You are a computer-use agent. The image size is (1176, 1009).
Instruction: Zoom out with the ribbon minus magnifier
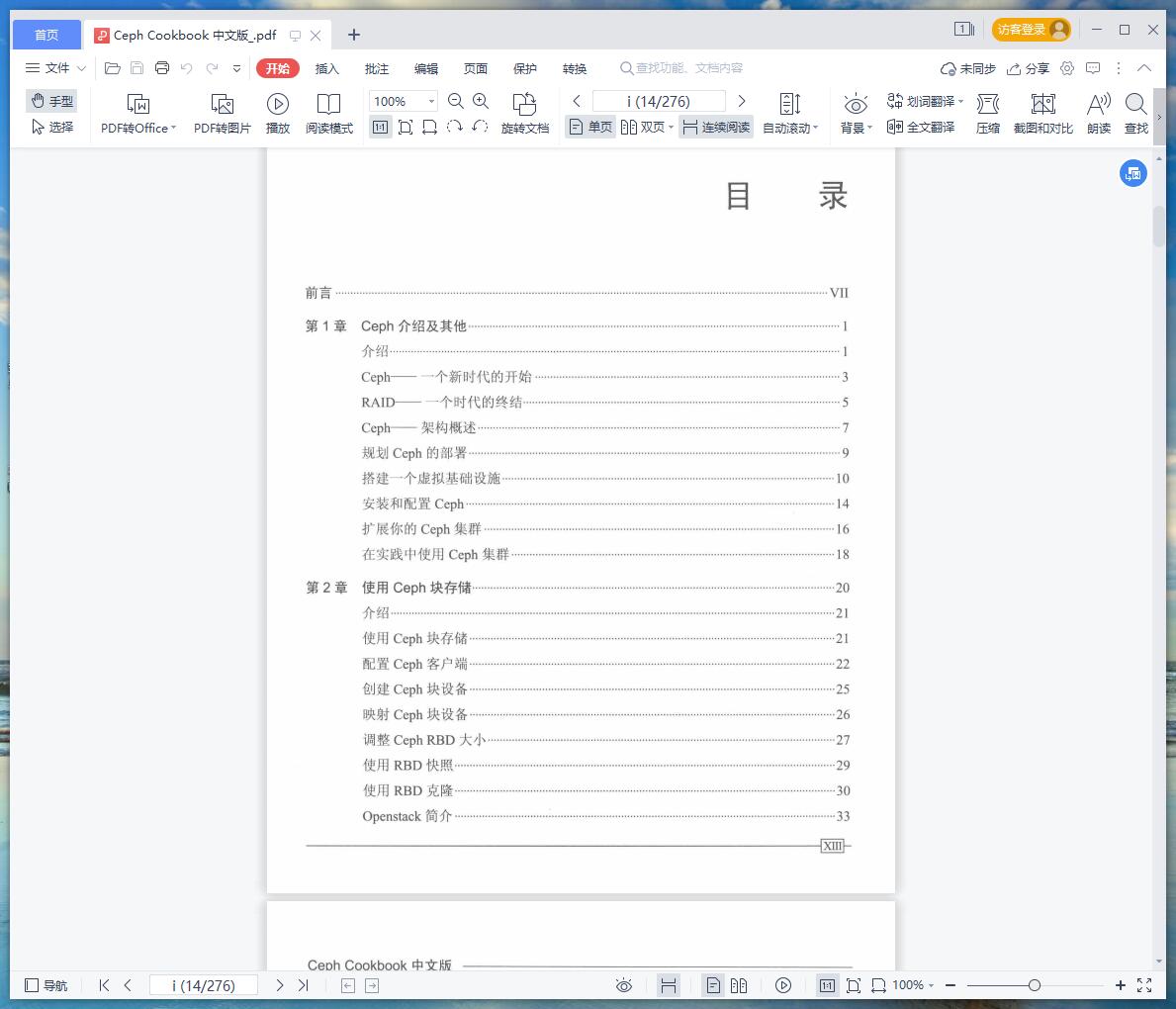click(455, 101)
